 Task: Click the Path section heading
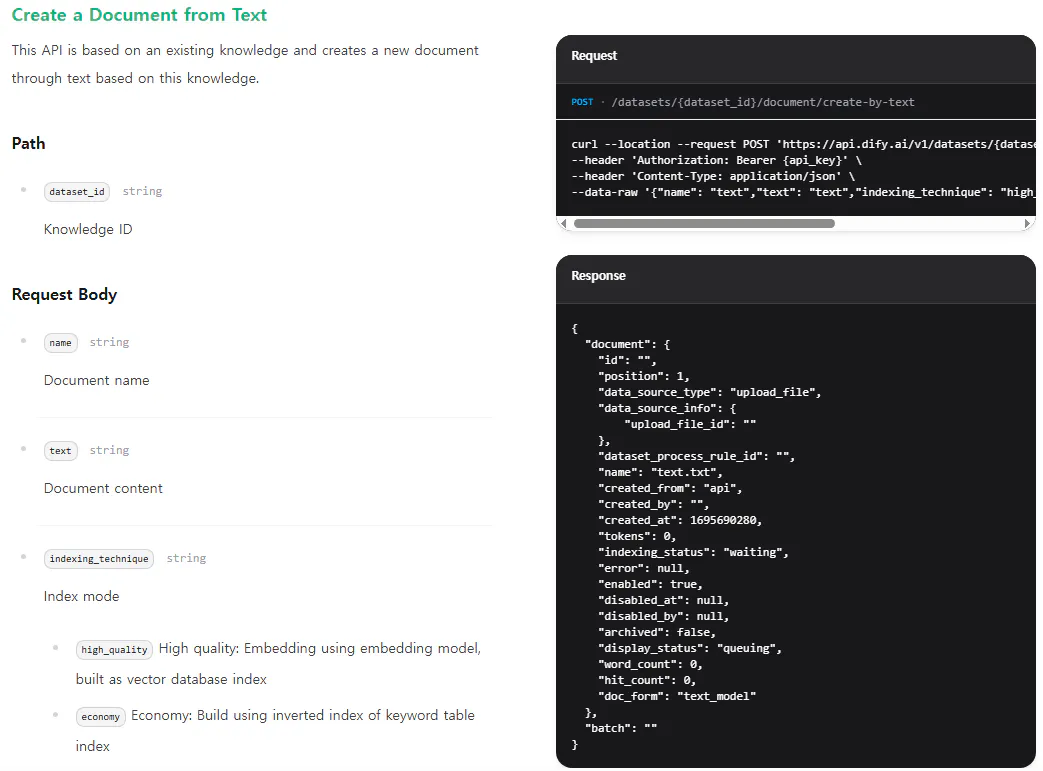28,144
